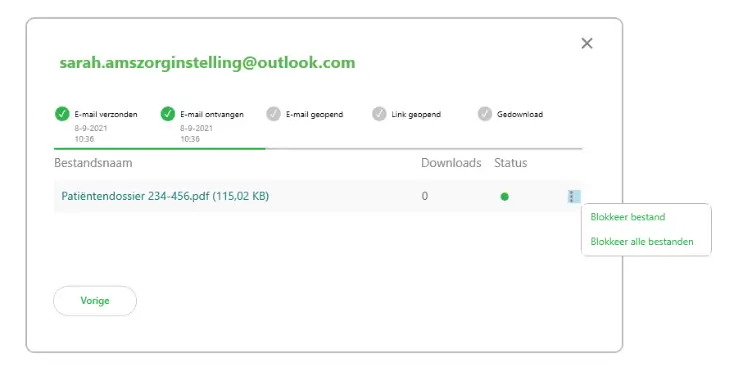
Task: Click the download count value 0
Action: (x=424, y=196)
